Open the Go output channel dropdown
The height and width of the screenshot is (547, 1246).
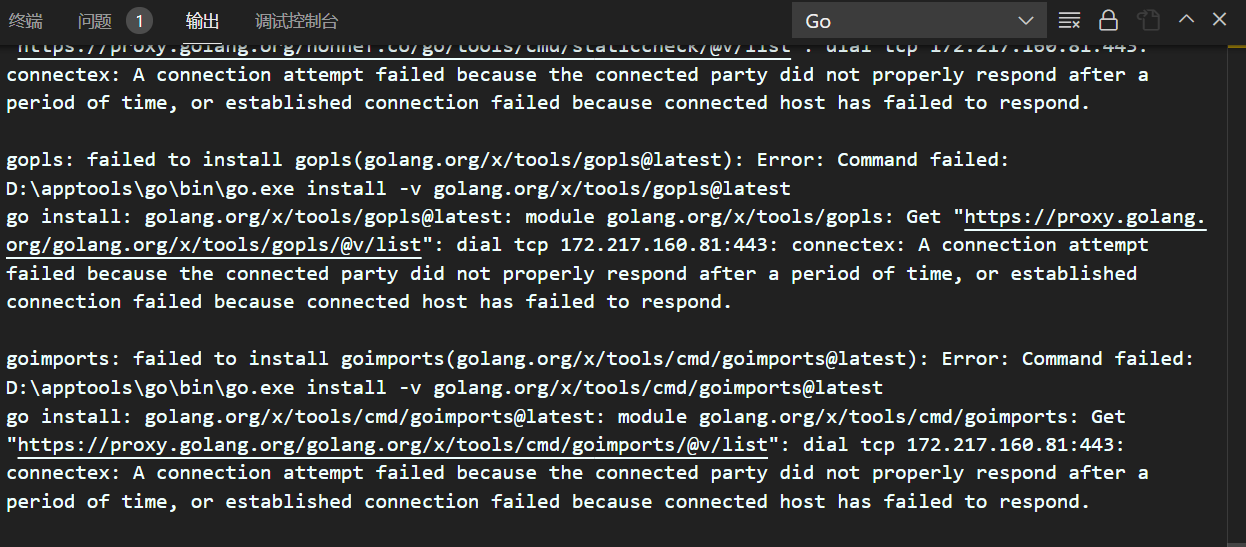point(920,20)
